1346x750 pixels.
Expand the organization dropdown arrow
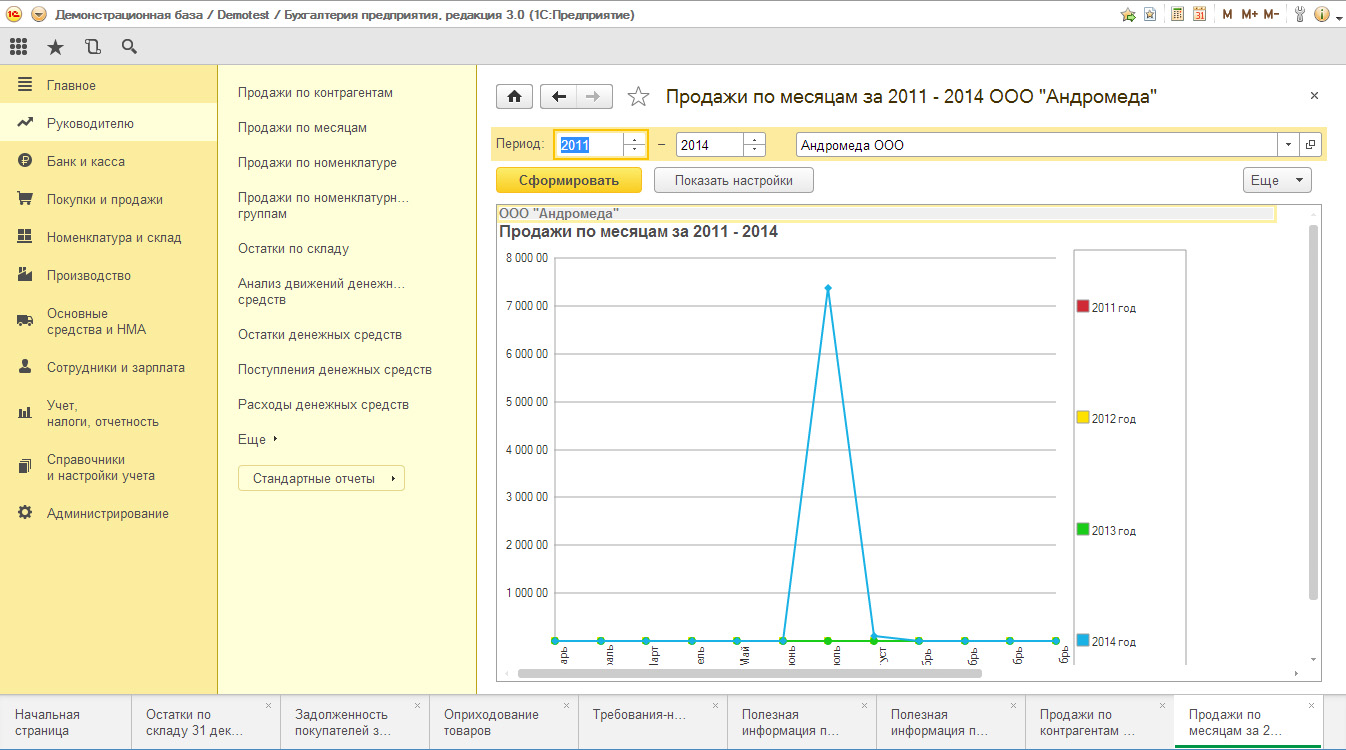pos(1287,145)
